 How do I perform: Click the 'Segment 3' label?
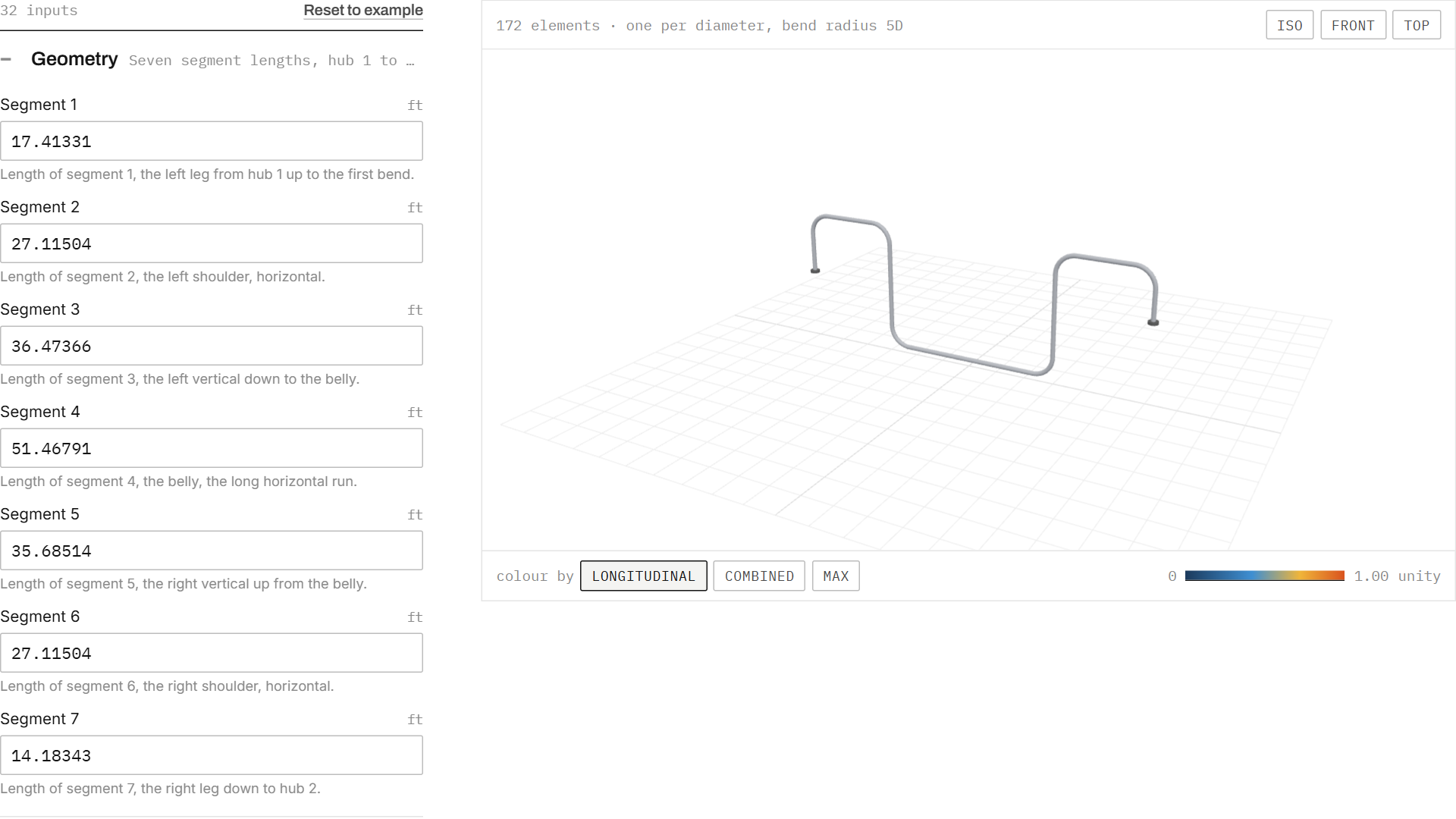(x=39, y=309)
